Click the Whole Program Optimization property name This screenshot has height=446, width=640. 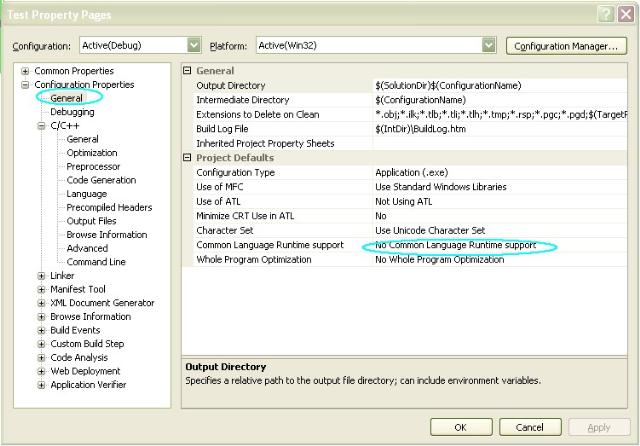click(253, 260)
